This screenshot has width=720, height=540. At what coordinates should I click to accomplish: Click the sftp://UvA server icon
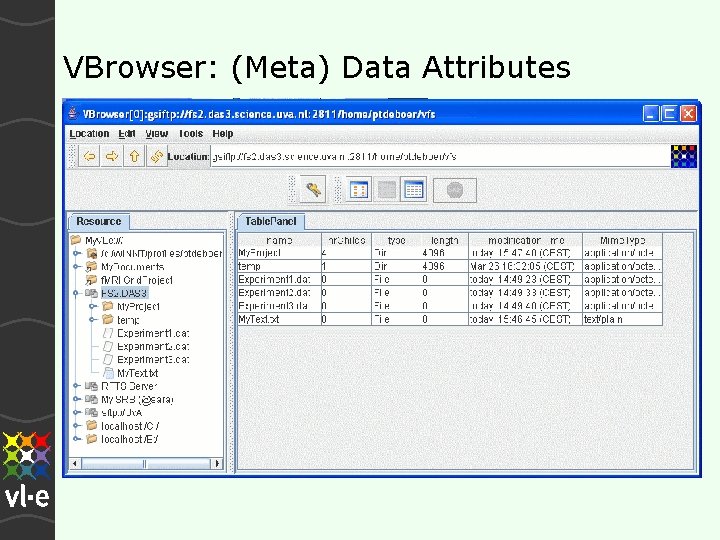tap(91, 412)
